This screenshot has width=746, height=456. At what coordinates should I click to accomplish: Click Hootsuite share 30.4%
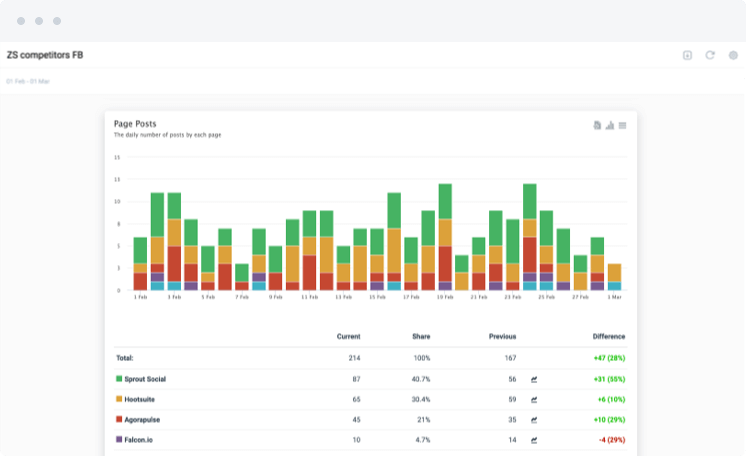pyautogui.click(x=421, y=399)
